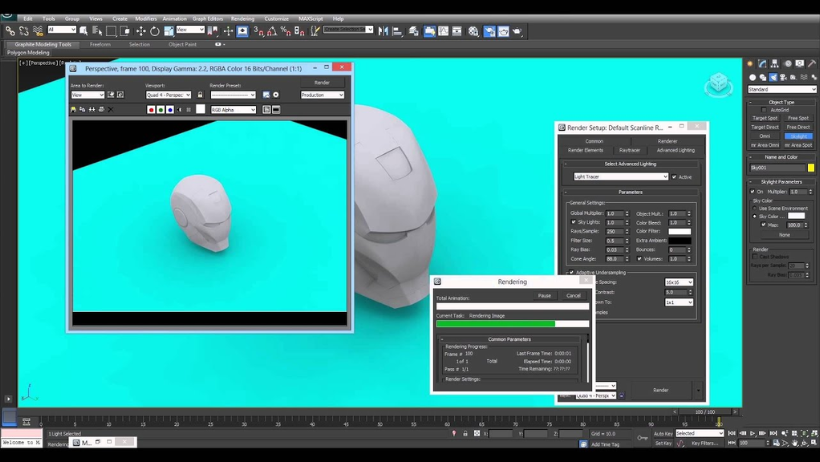Select the Rotate tool in toolbar

(155, 31)
